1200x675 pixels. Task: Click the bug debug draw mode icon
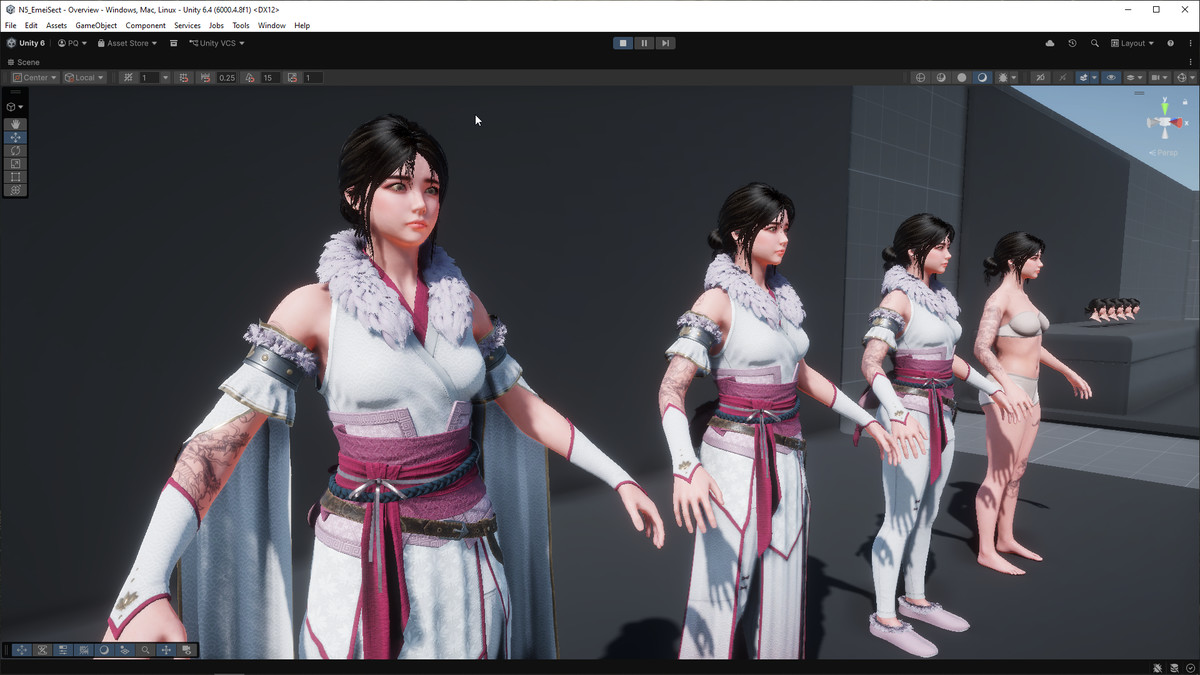[x=1002, y=77]
